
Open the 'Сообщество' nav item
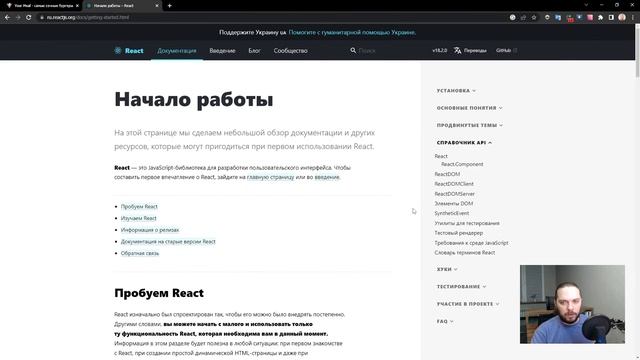(290, 51)
